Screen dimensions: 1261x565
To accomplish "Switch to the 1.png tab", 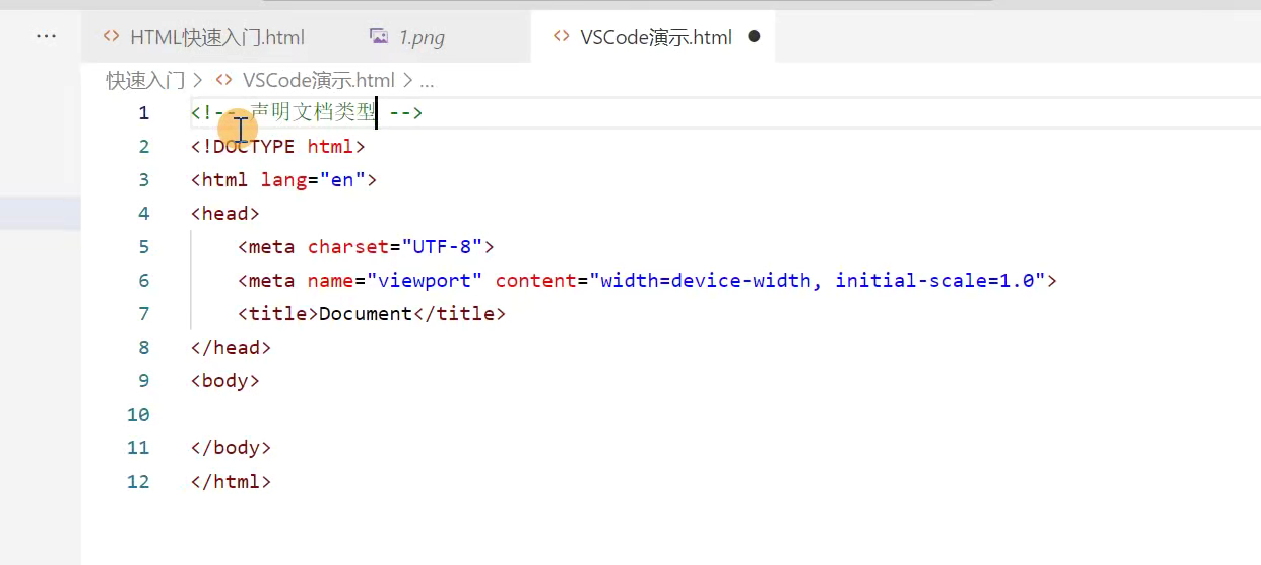I will click(x=421, y=37).
